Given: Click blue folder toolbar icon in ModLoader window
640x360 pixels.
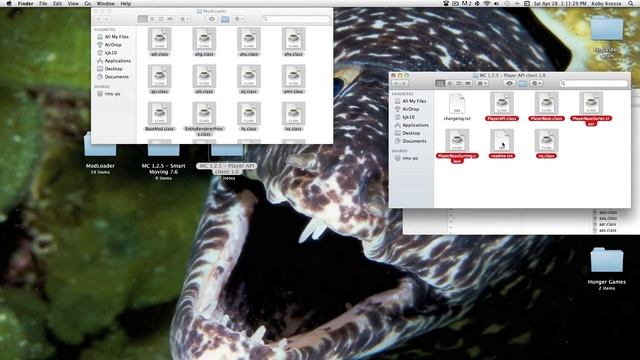Looking at the screenshot, I should (225, 19).
